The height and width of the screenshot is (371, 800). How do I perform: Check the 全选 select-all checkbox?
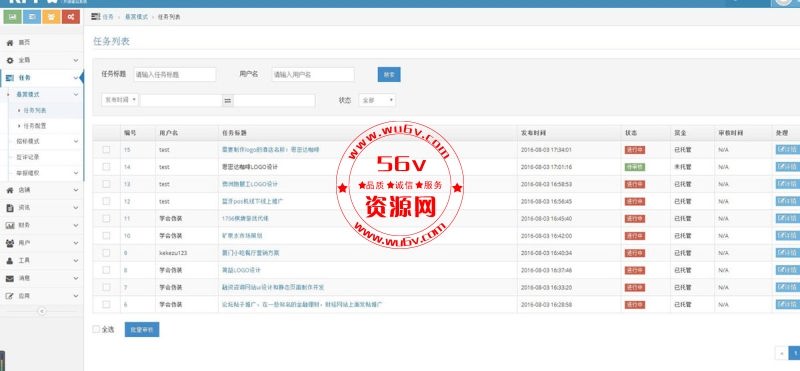point(96,329)
